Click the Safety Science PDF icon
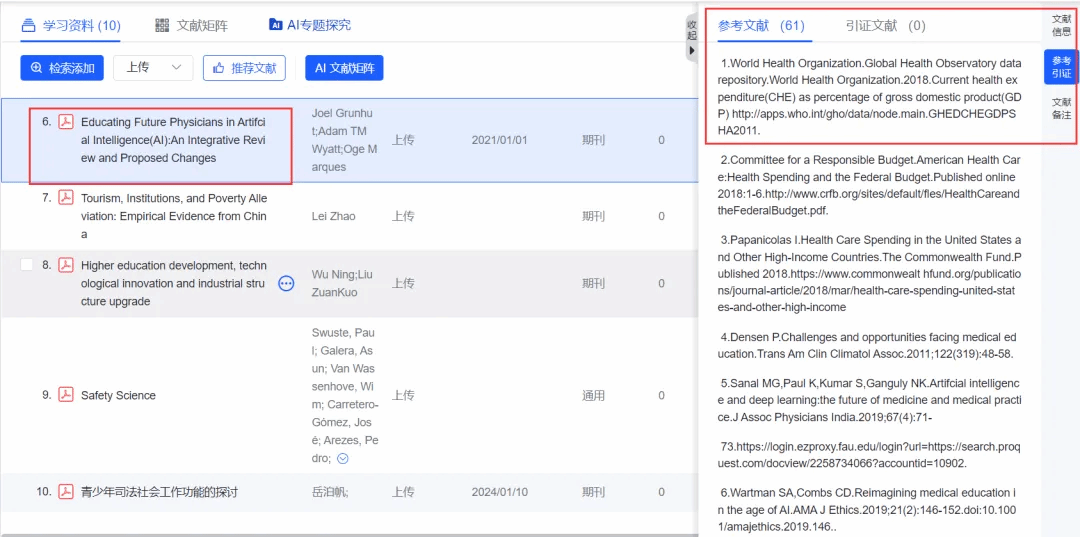 [66, 395]
